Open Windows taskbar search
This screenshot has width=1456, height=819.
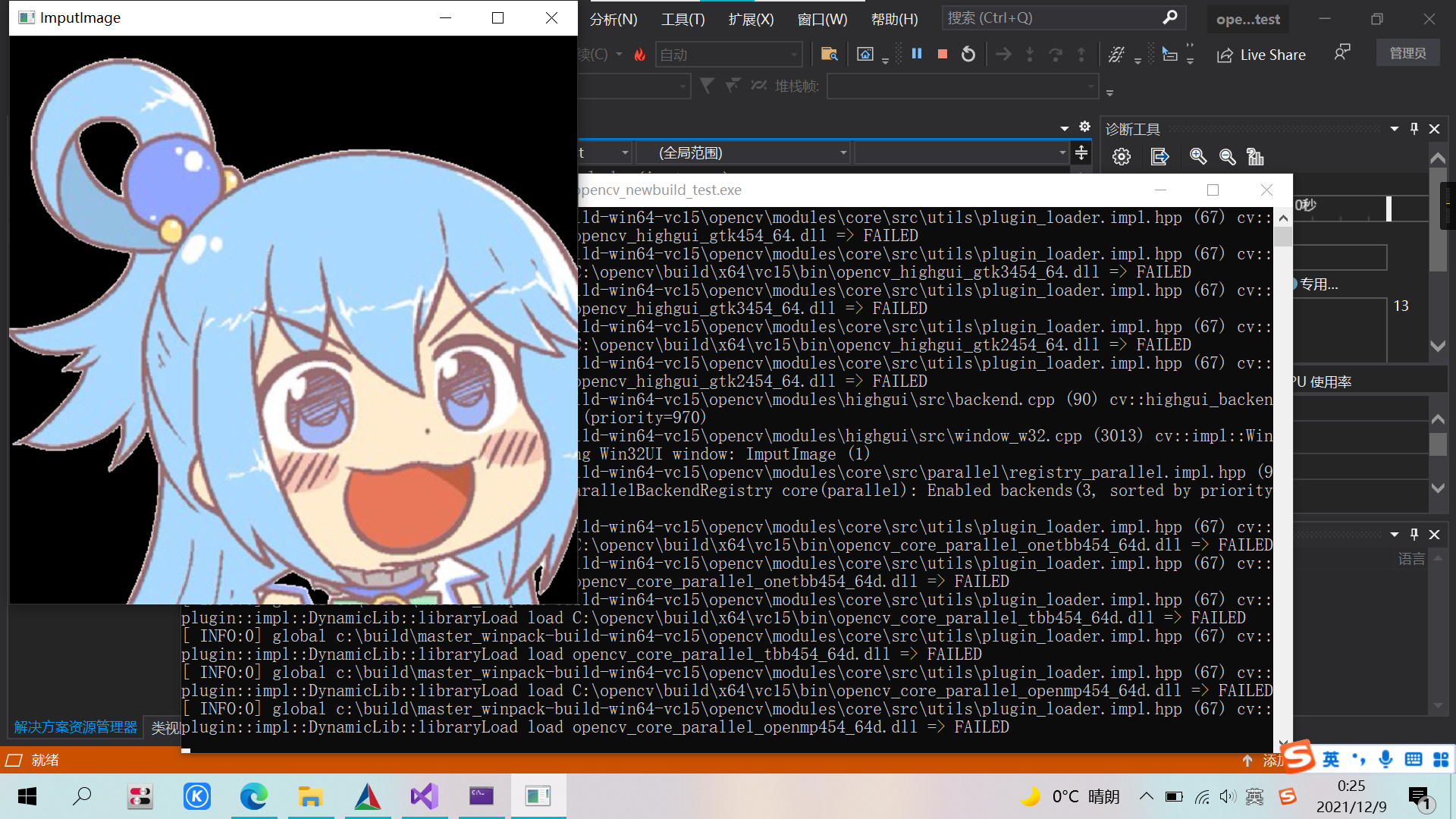[82, 796]
